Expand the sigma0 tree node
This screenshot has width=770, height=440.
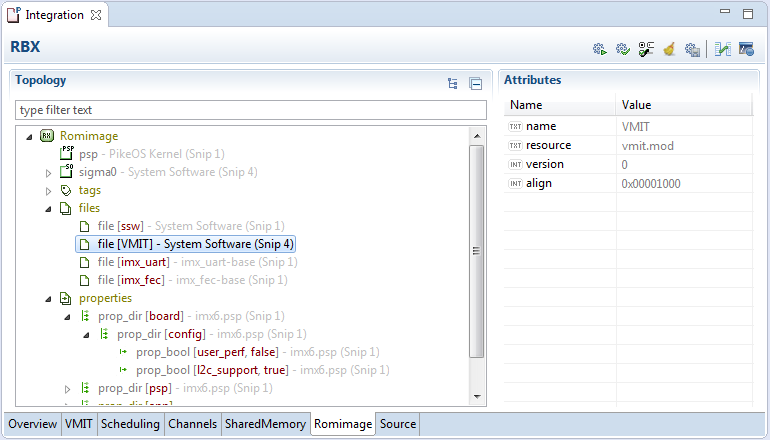pyautogui.click(x=49, y=172)
